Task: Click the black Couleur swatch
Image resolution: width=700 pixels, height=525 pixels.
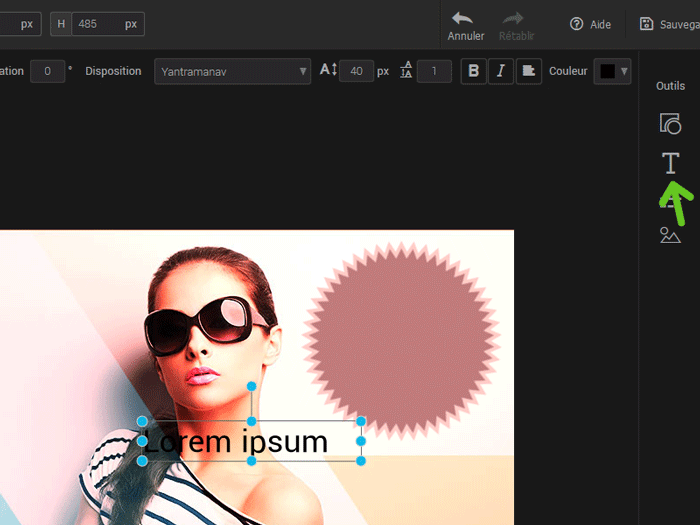Action: [607, 71]
